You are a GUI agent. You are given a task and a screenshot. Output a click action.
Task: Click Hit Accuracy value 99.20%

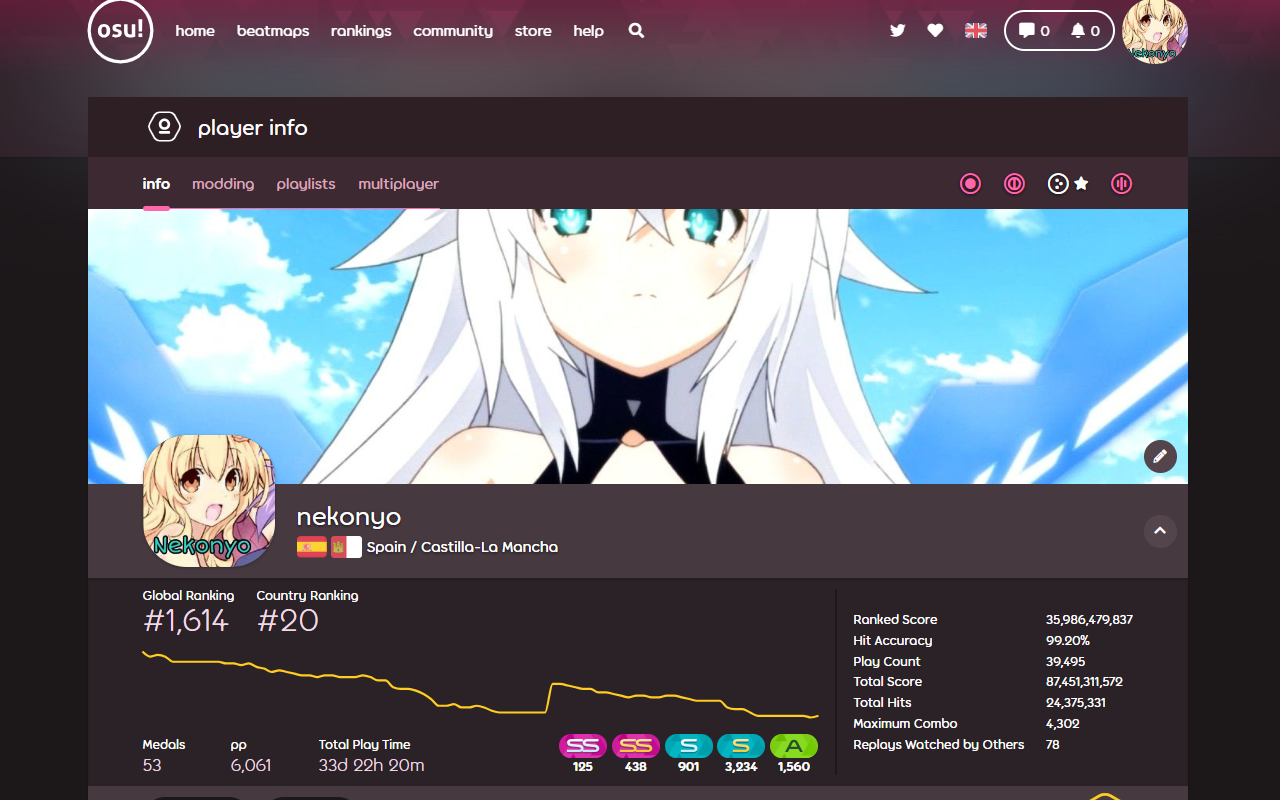coord(1068,641)
